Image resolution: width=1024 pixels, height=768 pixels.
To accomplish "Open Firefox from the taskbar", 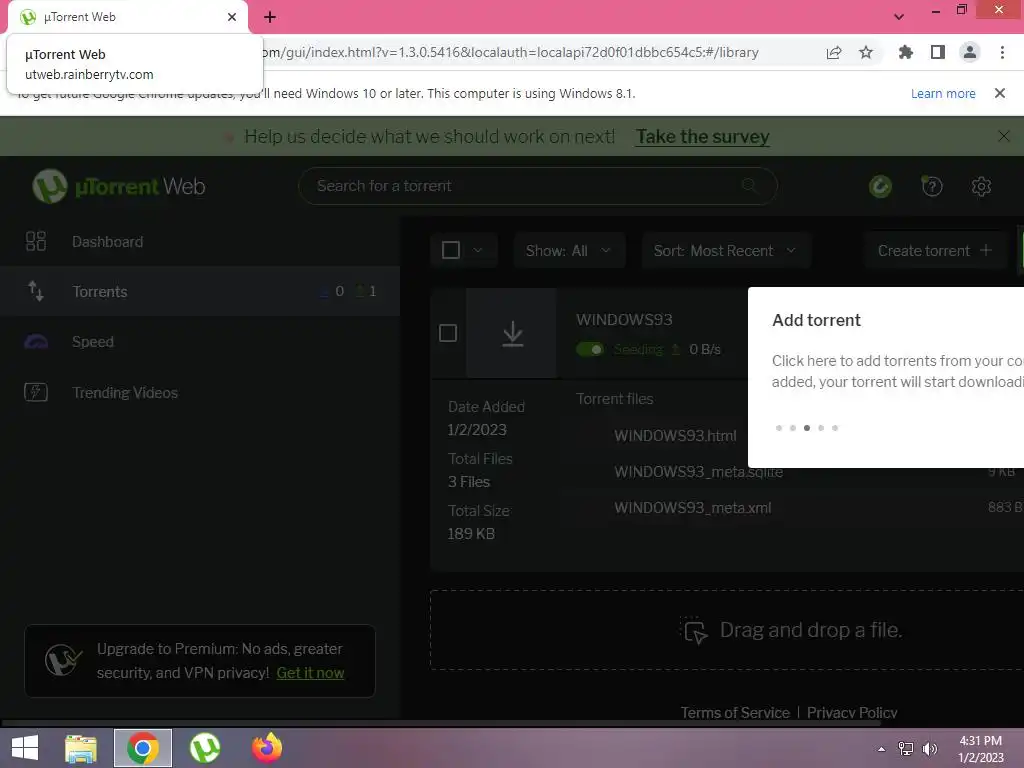I will click(267, 748).
